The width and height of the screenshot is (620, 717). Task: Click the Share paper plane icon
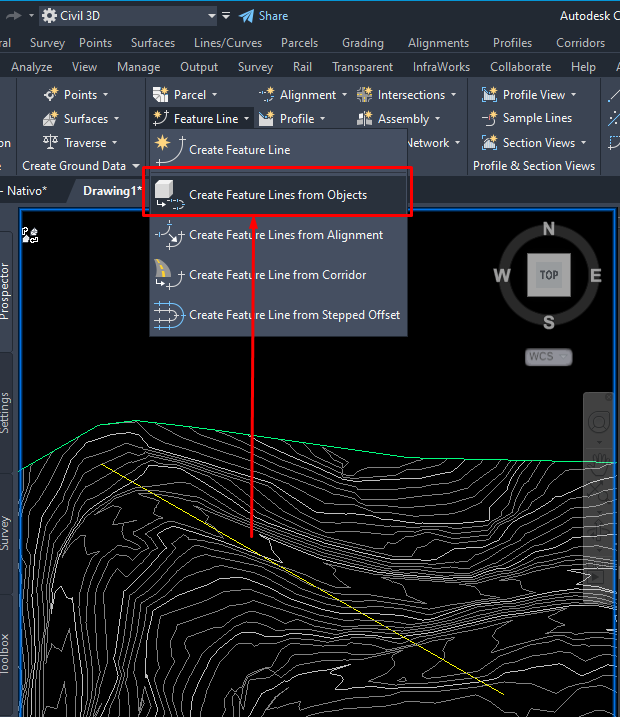(246, 16)
